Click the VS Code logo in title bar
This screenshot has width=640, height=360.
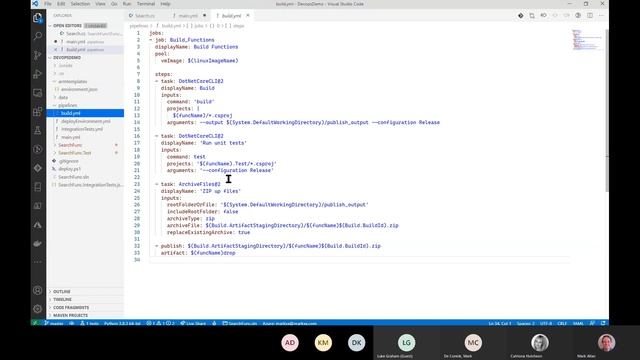point(36,4)
